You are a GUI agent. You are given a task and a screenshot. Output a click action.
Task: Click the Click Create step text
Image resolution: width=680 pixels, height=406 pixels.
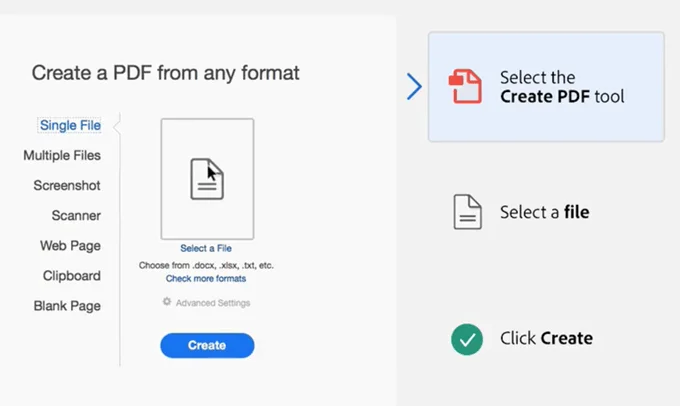pyautogui.click(x=546, y=338)
